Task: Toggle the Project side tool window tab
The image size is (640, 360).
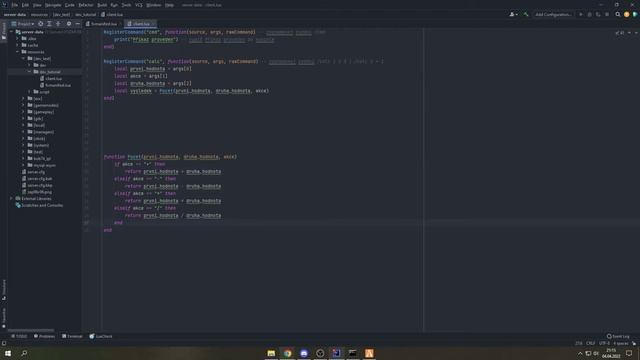Action: click(4, 31)
